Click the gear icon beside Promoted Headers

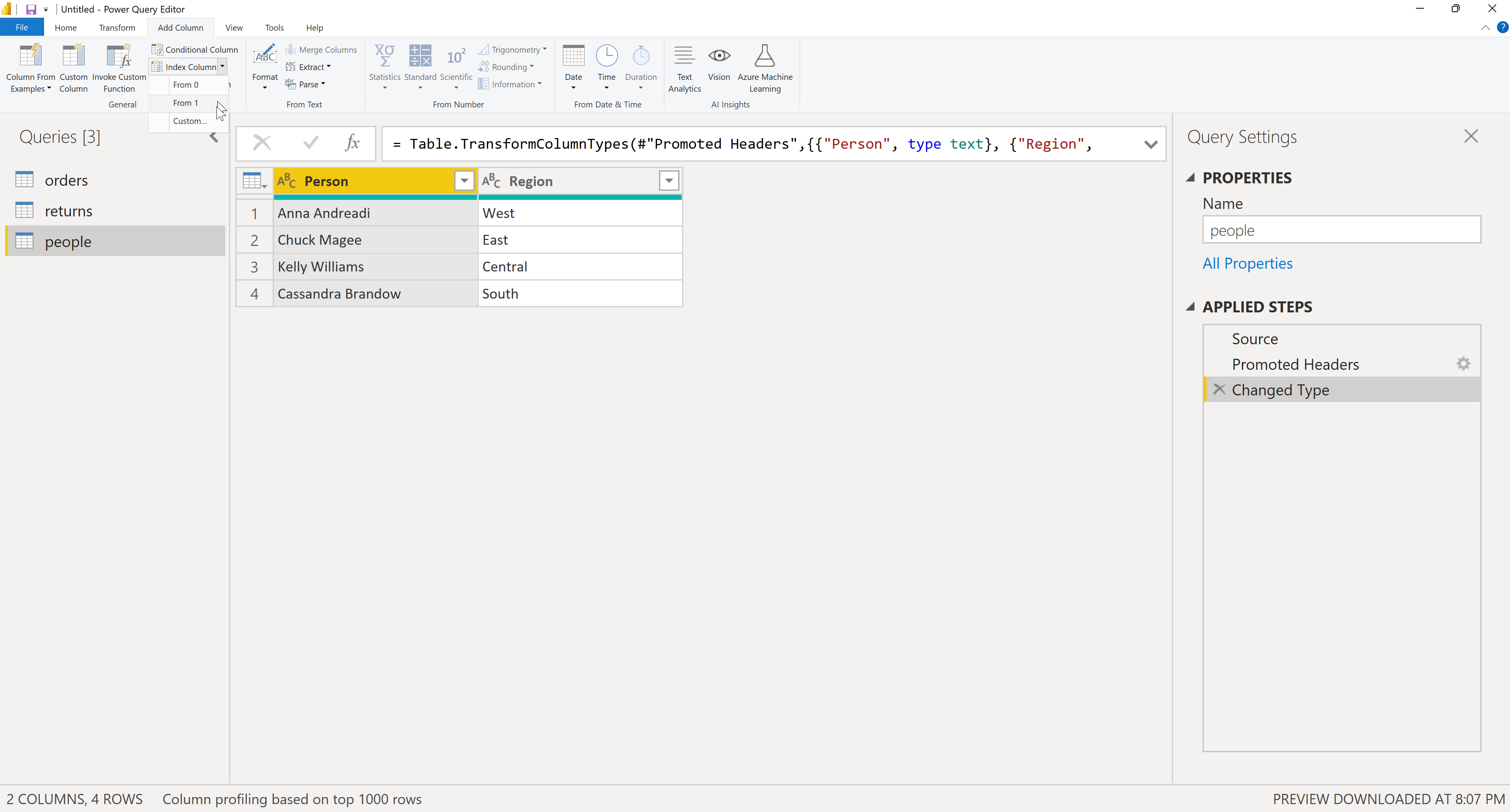click(1463, 364)
